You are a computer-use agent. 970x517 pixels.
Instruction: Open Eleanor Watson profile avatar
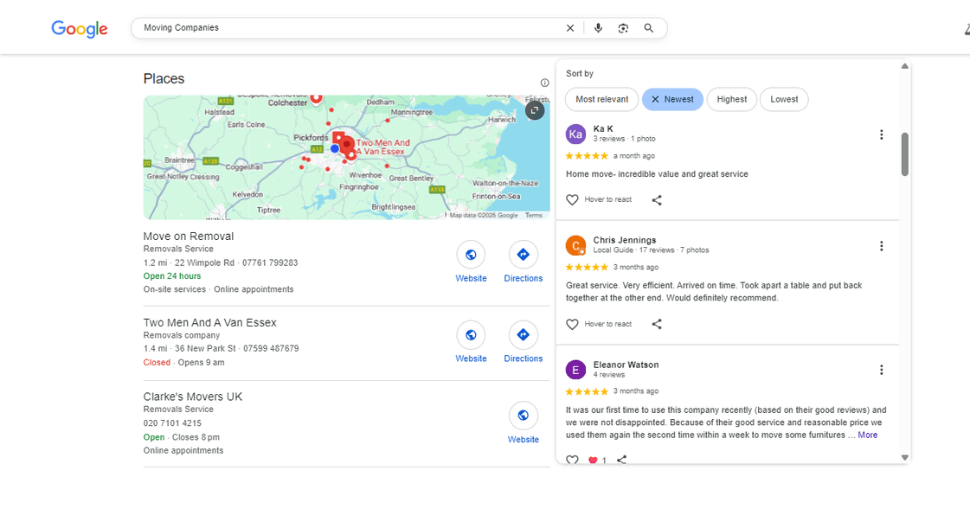pyautogui.click(x=575, y=370)
